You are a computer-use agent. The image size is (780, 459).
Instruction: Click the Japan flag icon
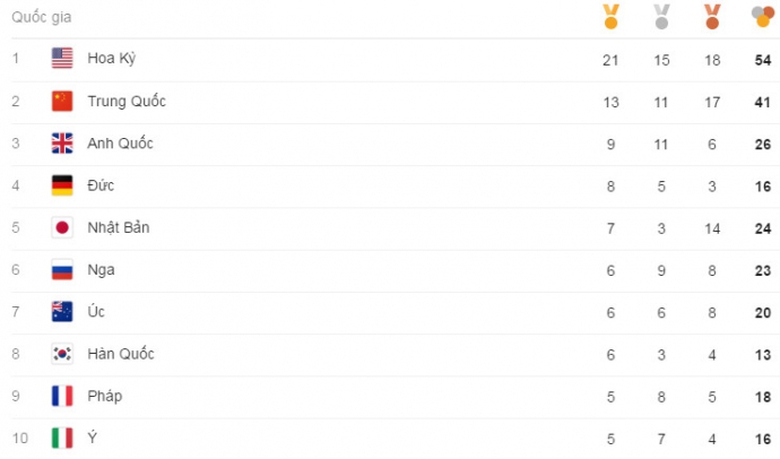(x=62, y=228)
